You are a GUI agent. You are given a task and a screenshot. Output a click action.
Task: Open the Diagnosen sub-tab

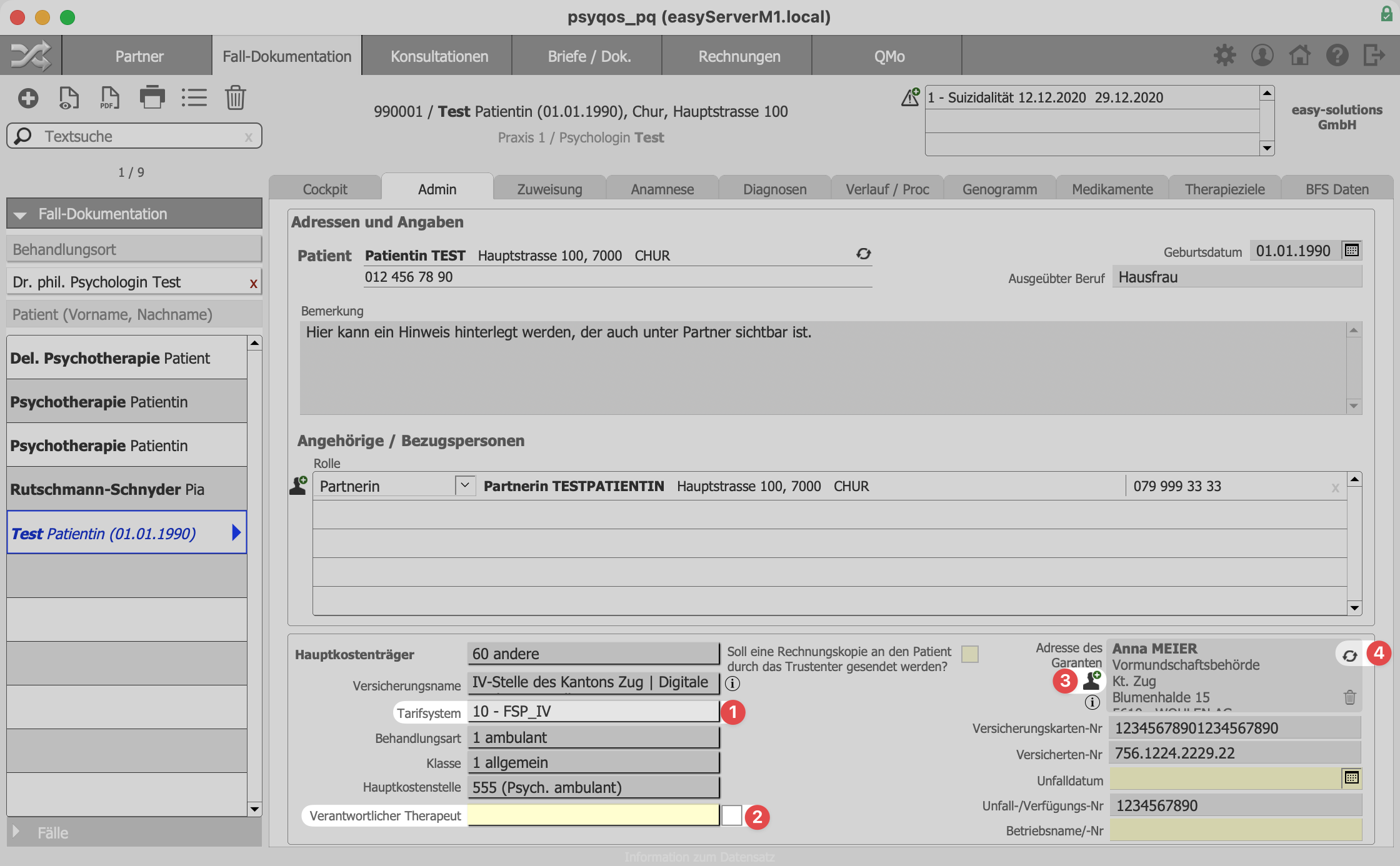coord(774,189)
